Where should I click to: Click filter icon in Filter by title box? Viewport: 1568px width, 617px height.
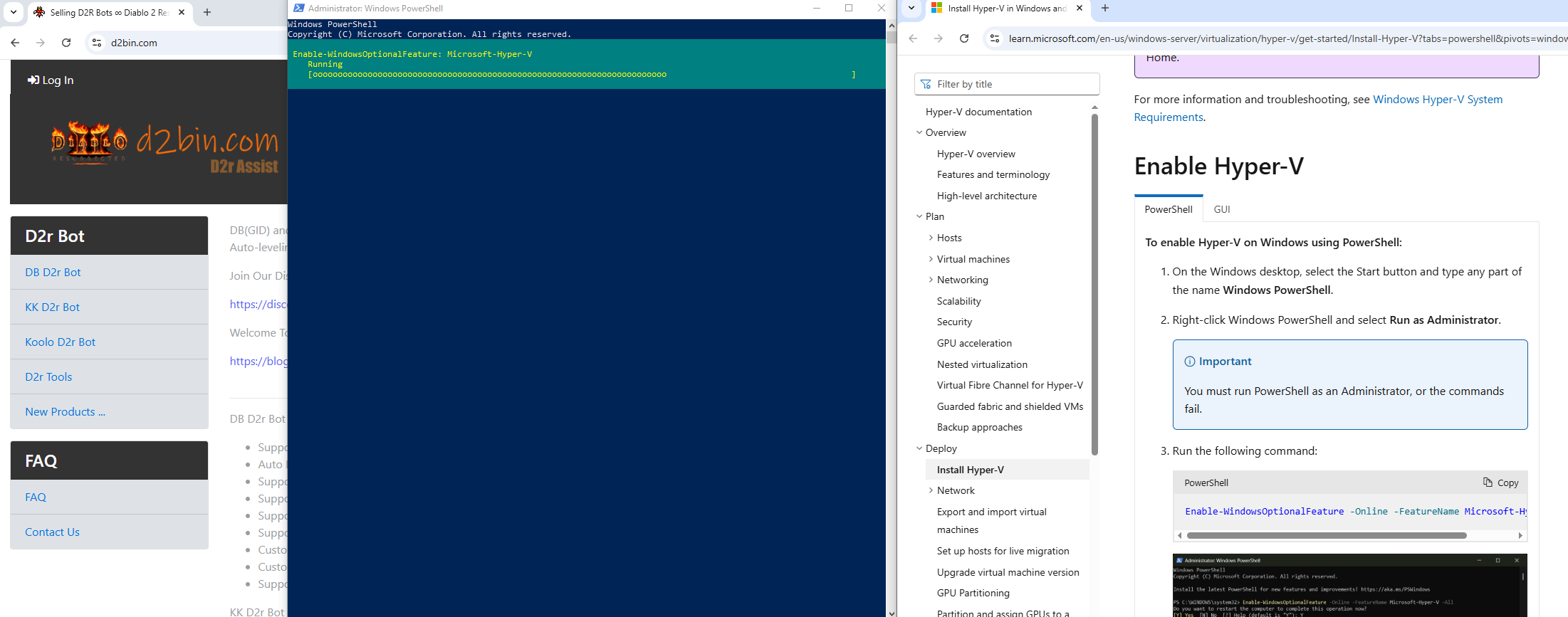coord(926,84)
